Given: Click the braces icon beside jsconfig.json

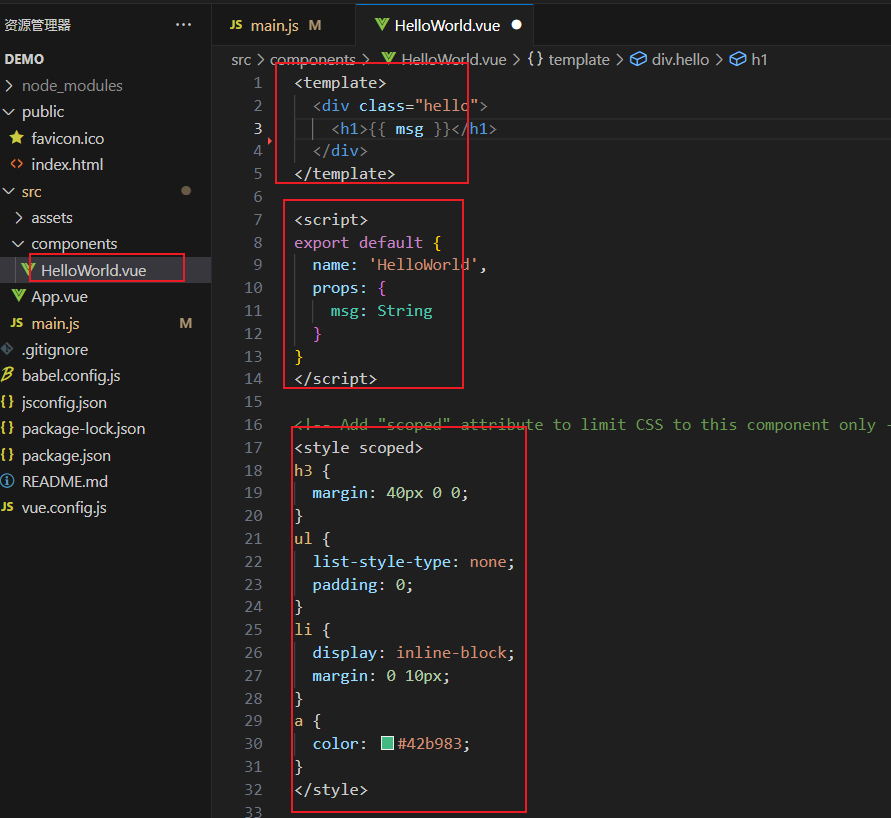Looking at the screenshot, I should point(7,402).
